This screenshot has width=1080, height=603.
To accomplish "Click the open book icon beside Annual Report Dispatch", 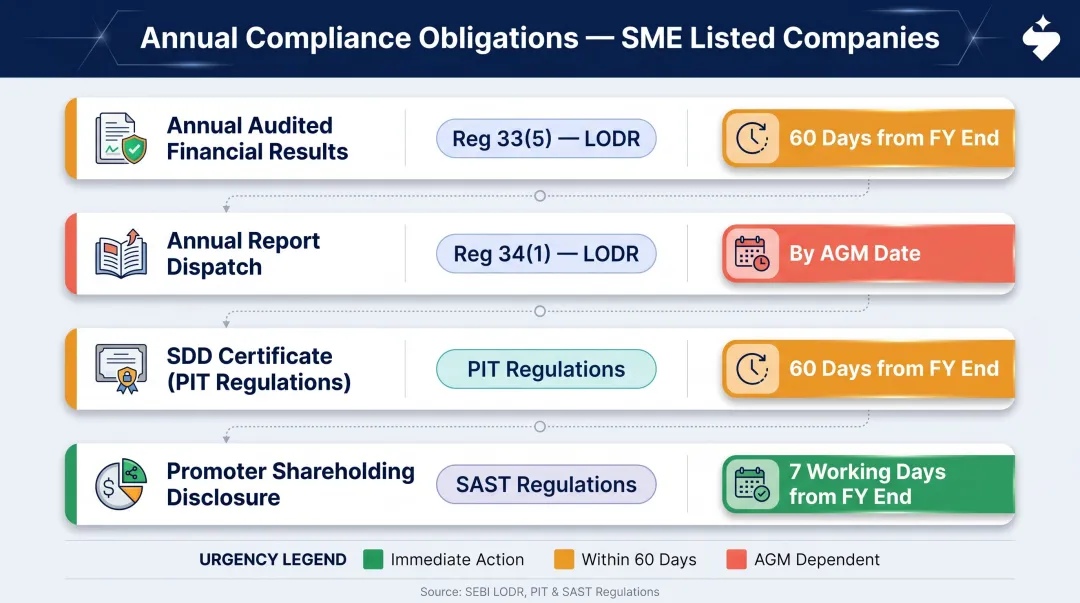I will coord(121,254).
